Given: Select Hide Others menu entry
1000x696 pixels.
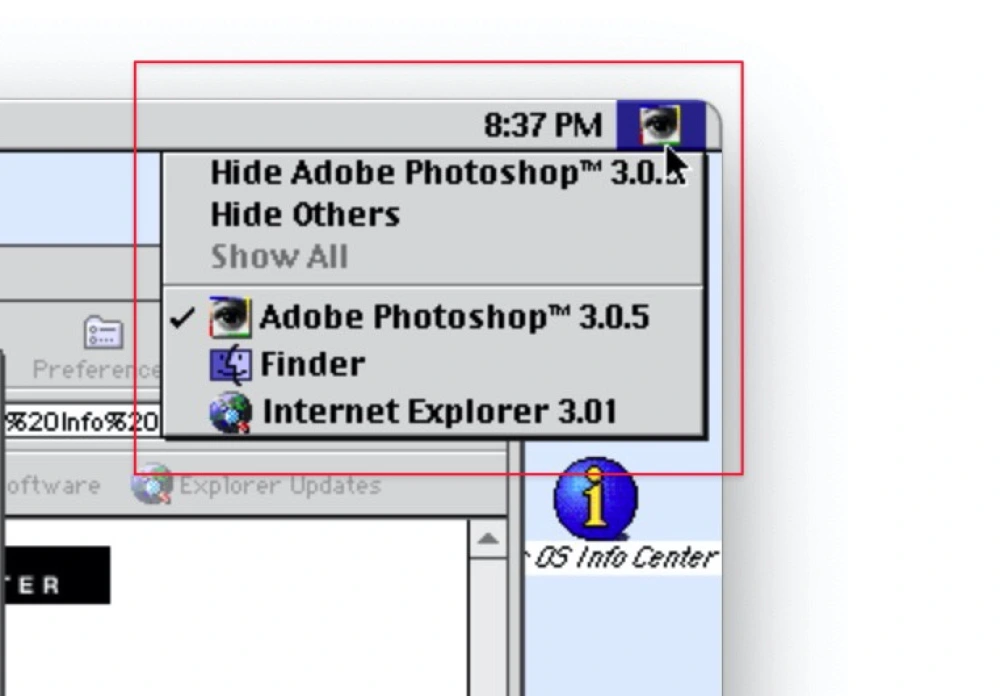Looking at the screenshot, I should tap(434, 214).
